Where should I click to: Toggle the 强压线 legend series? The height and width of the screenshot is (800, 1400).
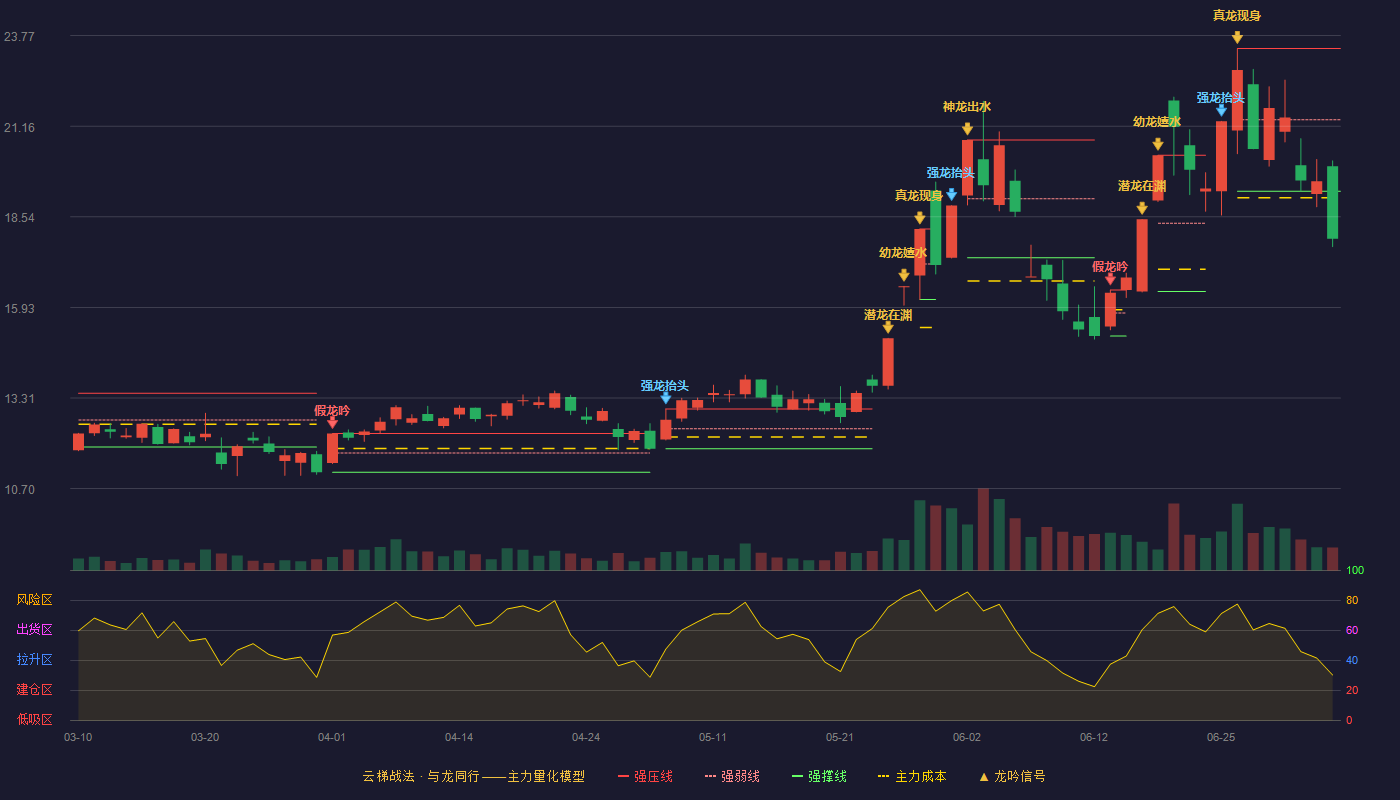click(645, 776)
